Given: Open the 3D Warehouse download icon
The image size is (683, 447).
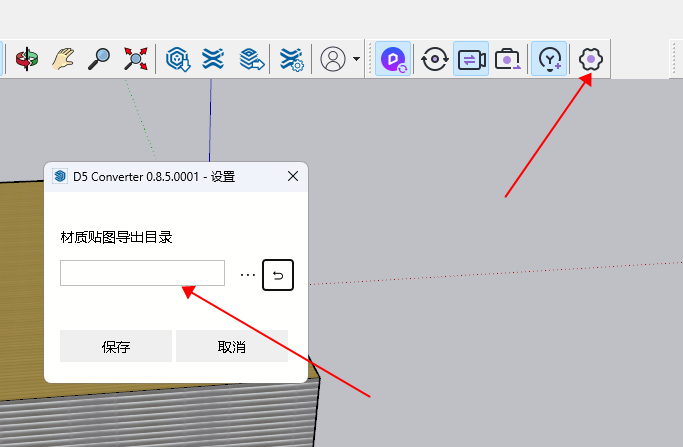Looking at the screenshot, I should tap(178, 59).
